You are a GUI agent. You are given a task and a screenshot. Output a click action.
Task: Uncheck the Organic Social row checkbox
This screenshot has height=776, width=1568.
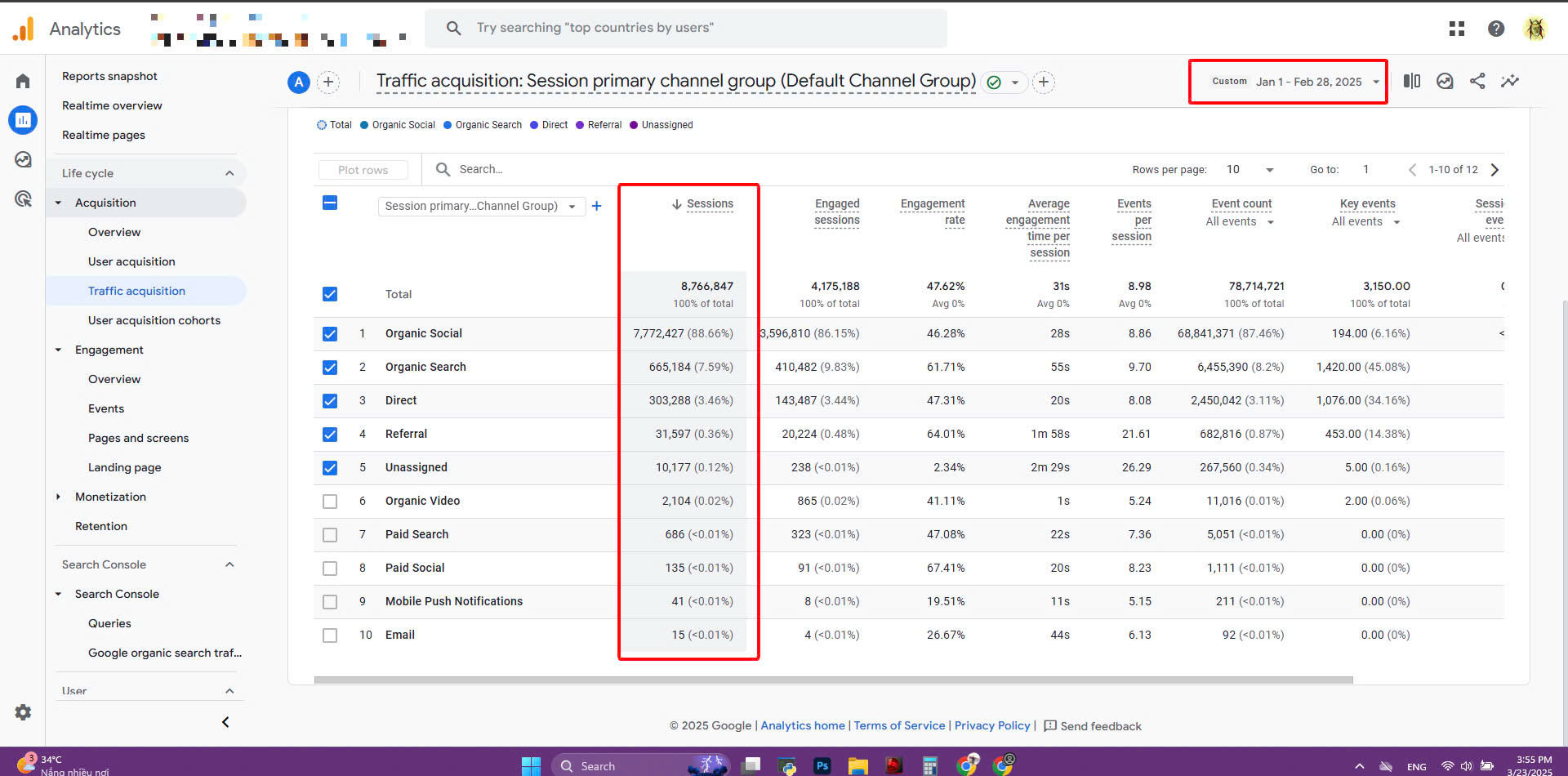pos(330,334)
